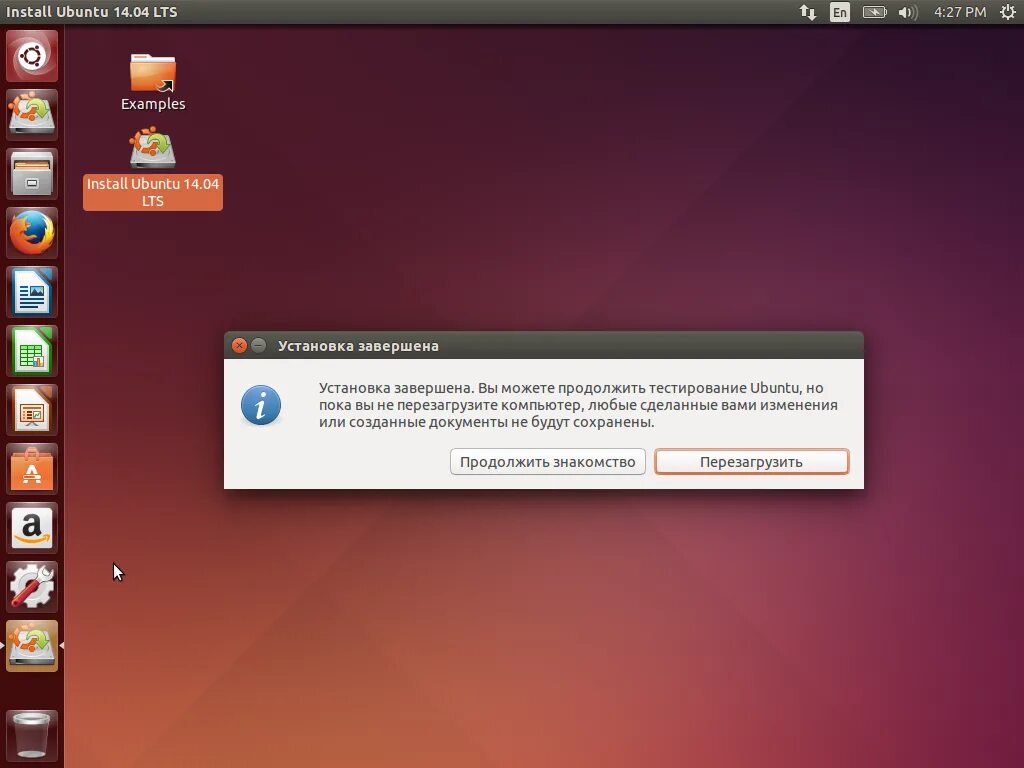The width and height of the screenshot is (1024, 768).
Task: Close the Установка завершена dialog
Action: click(x=239, y=345)
